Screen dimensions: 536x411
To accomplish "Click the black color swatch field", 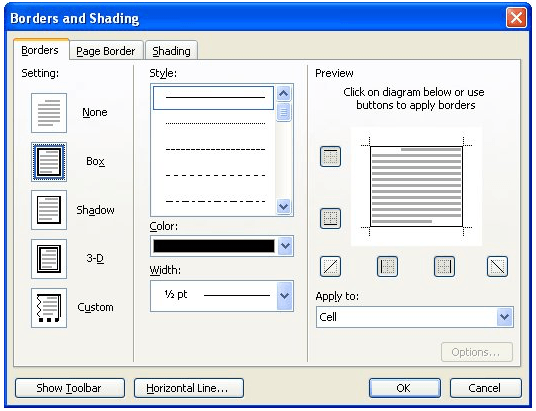I will 214,246.
